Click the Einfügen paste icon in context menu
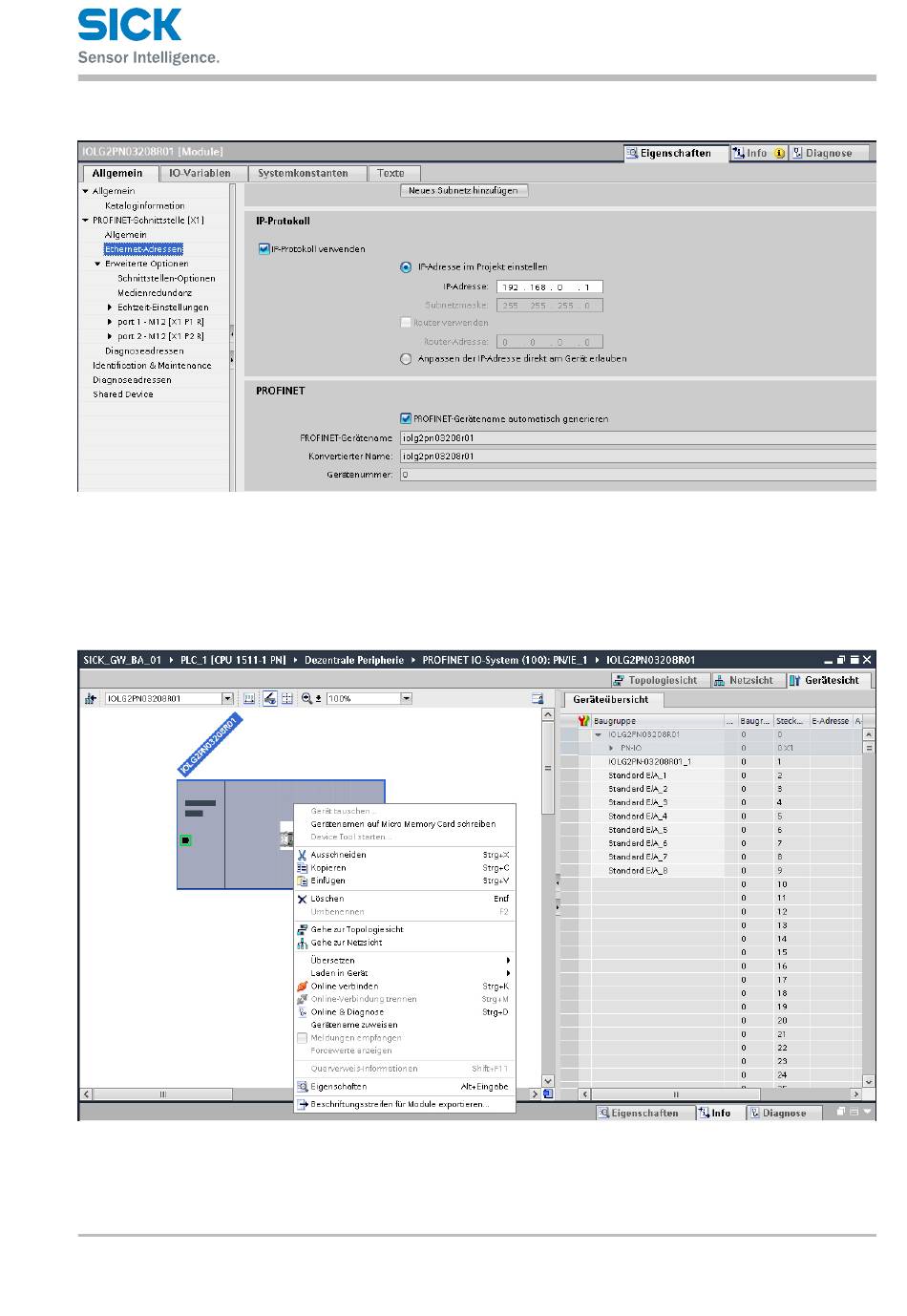The height and width of the screenshot is (1316, 907). (302, 881)
